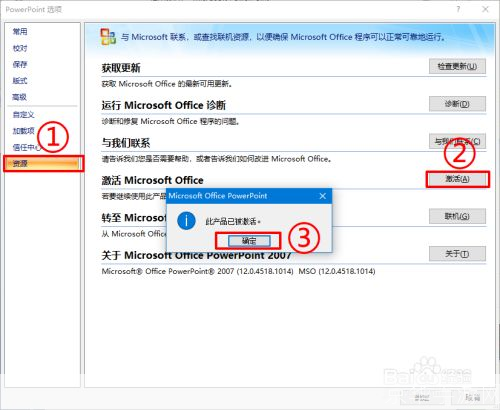The image size is (500, 410).
Task: Click the 与我们联系(C) button
Action: click(457, 142)
